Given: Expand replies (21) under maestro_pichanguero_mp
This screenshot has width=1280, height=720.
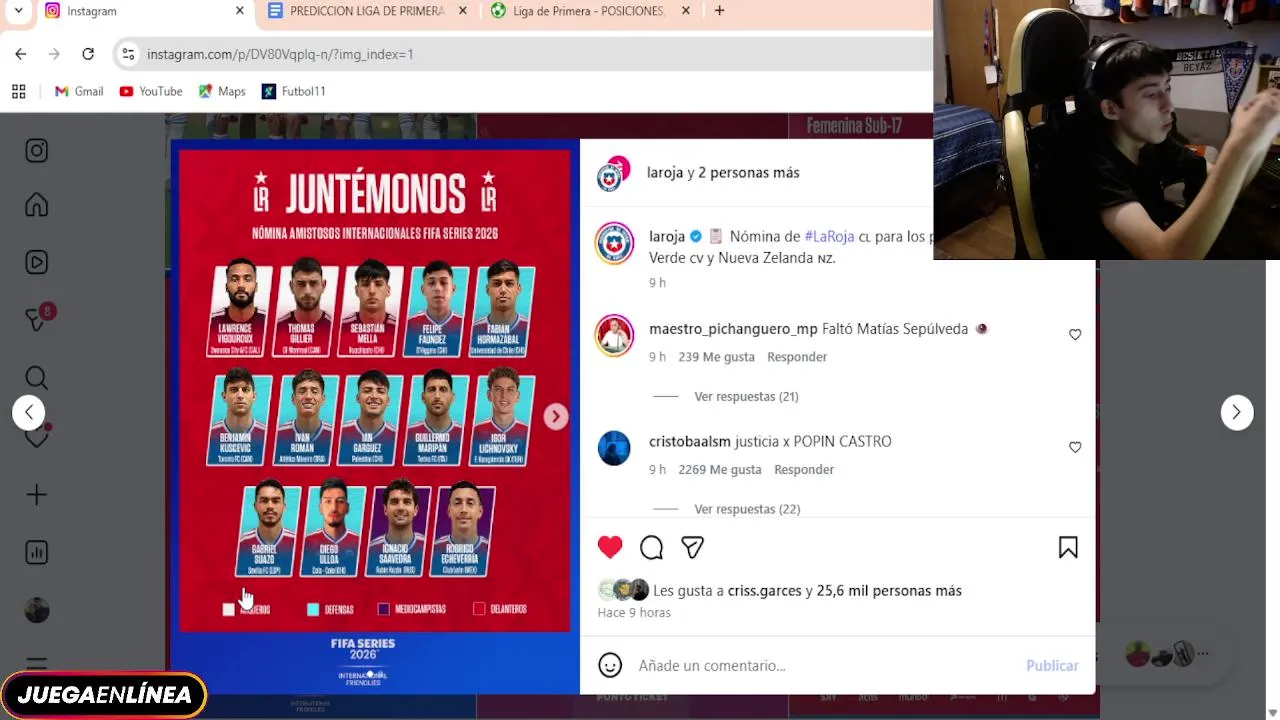Looking at the screenshot, I should pos(746,397).
